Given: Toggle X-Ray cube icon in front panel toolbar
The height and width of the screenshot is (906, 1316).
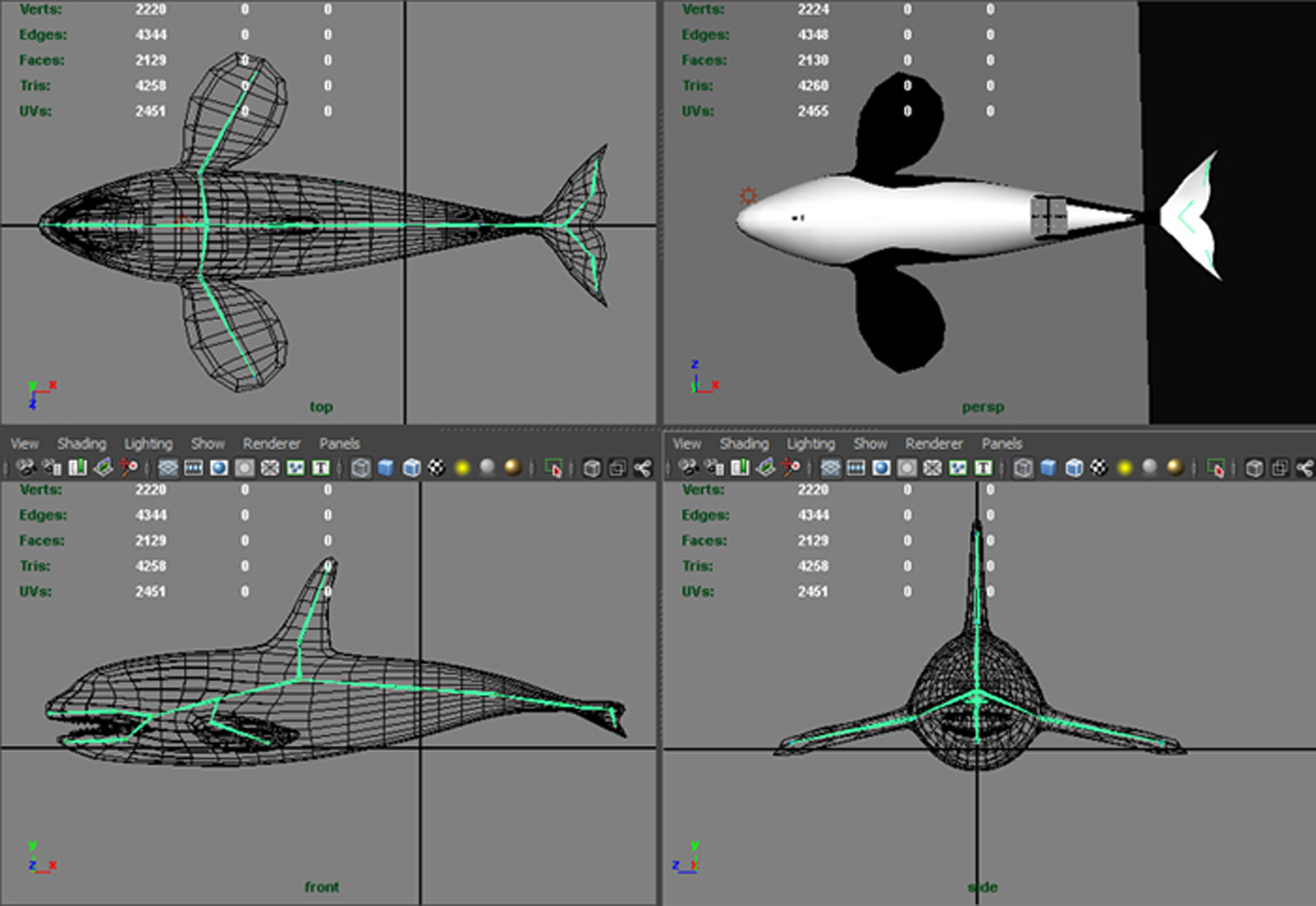Looking at the screenshot, I should click(x=592, y=468).
